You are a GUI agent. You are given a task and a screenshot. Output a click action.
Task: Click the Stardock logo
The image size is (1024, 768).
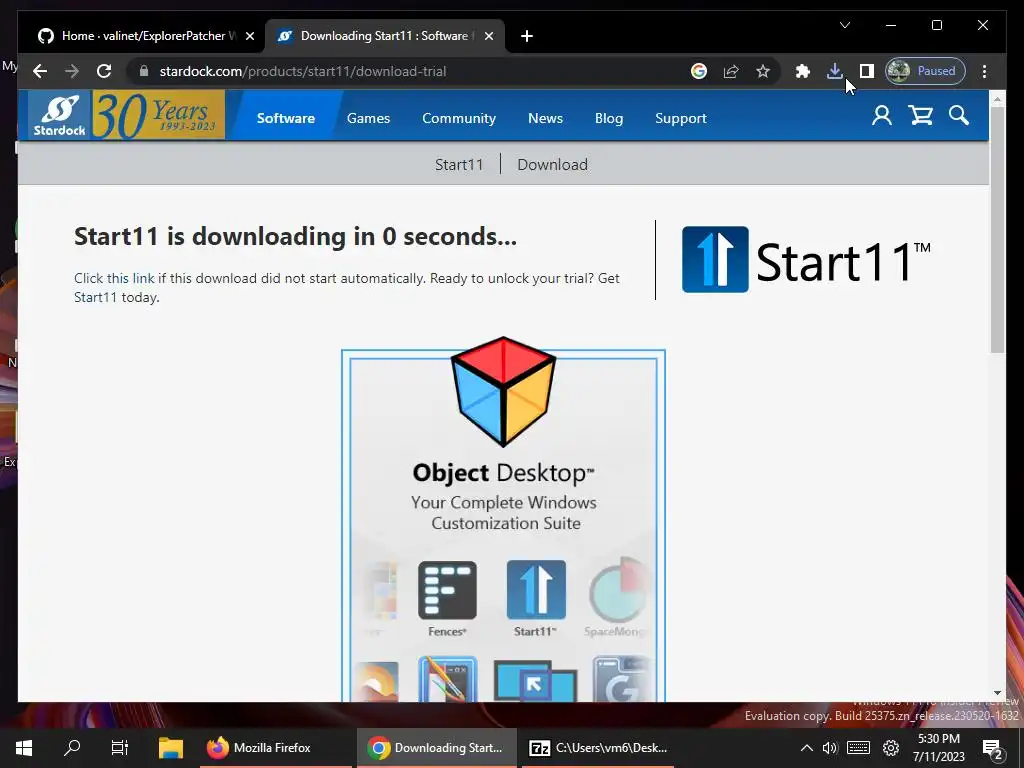pyautogui.click(x=59, y=116)
